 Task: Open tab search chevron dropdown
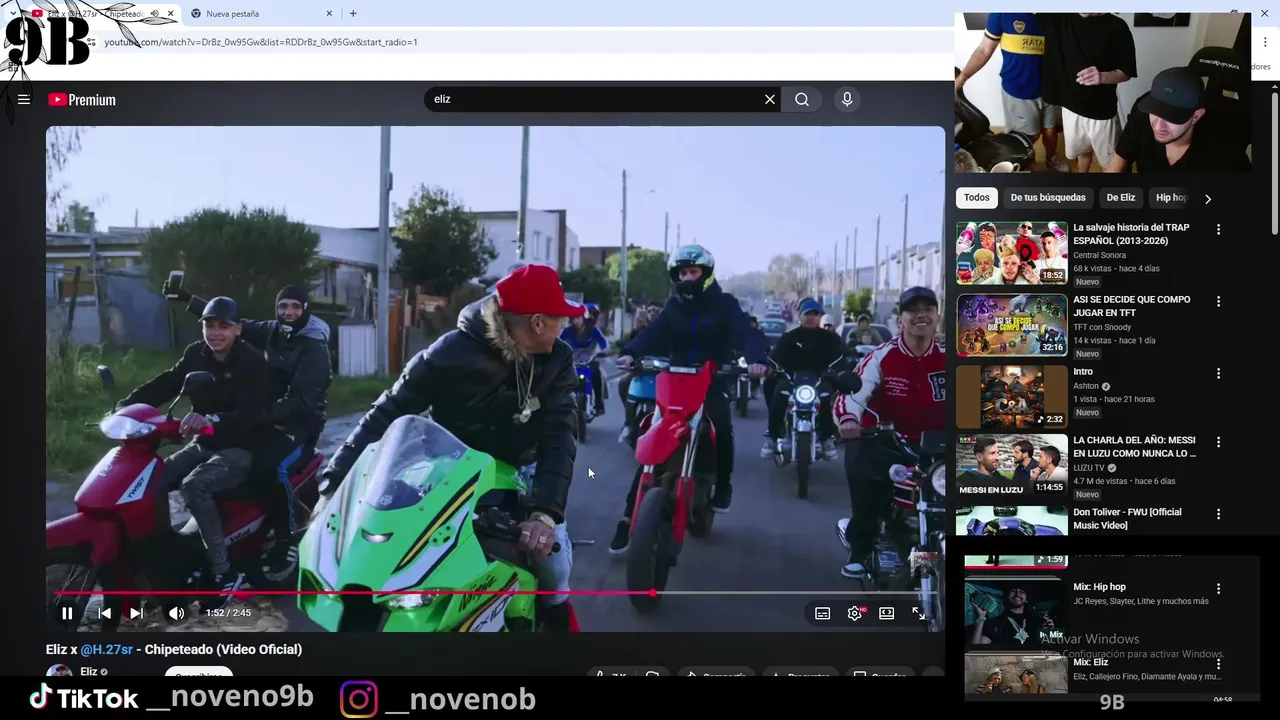[x=12, y=14]
